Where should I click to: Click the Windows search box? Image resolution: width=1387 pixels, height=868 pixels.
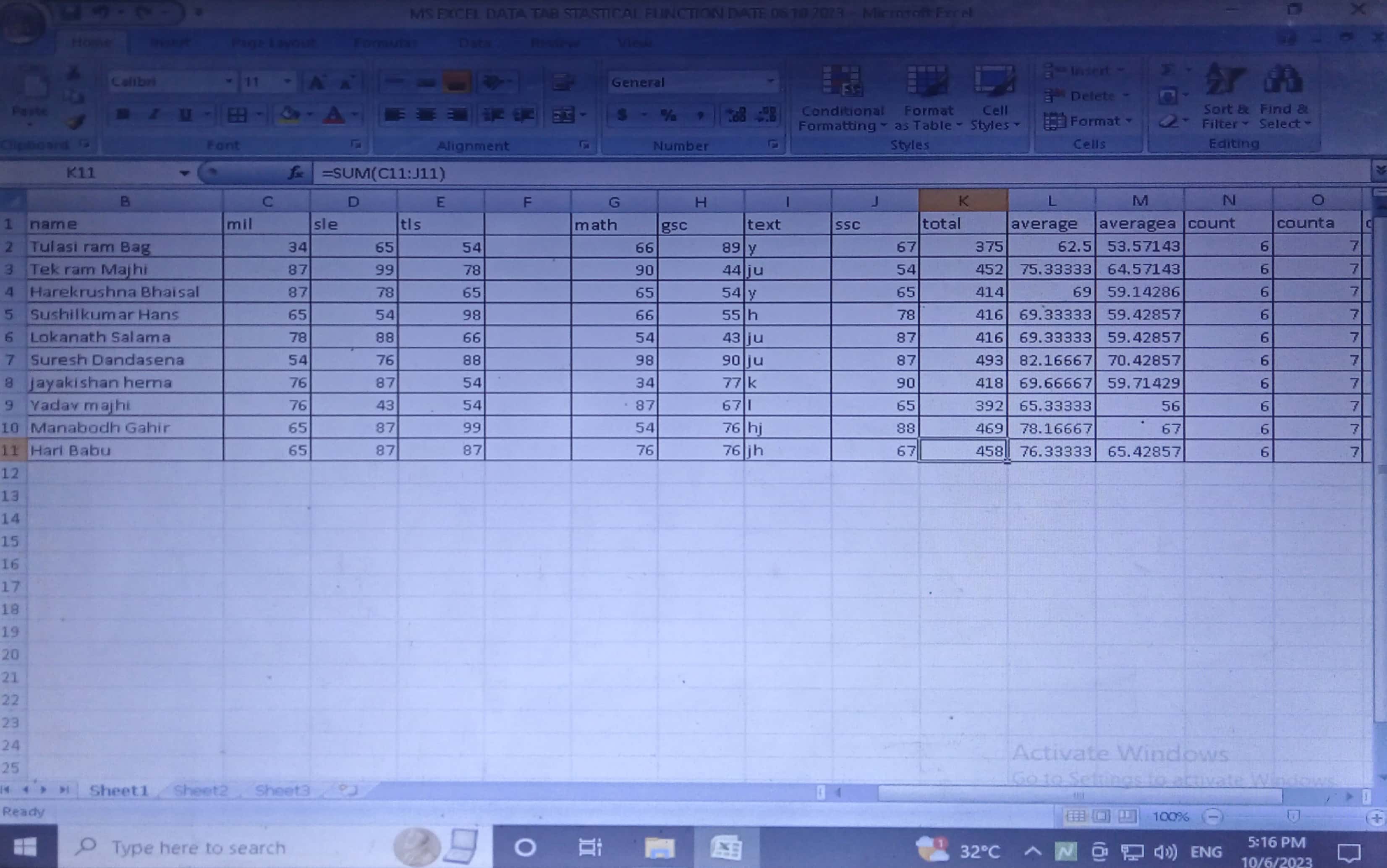(x=198, y=847)
